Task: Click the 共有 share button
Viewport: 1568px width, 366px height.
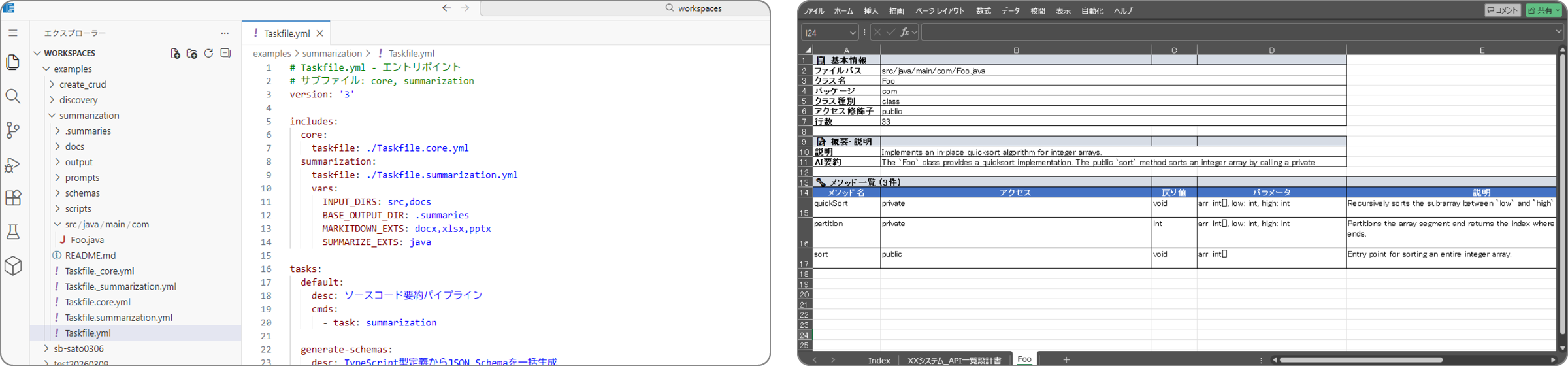Action: coord(1543,10)
